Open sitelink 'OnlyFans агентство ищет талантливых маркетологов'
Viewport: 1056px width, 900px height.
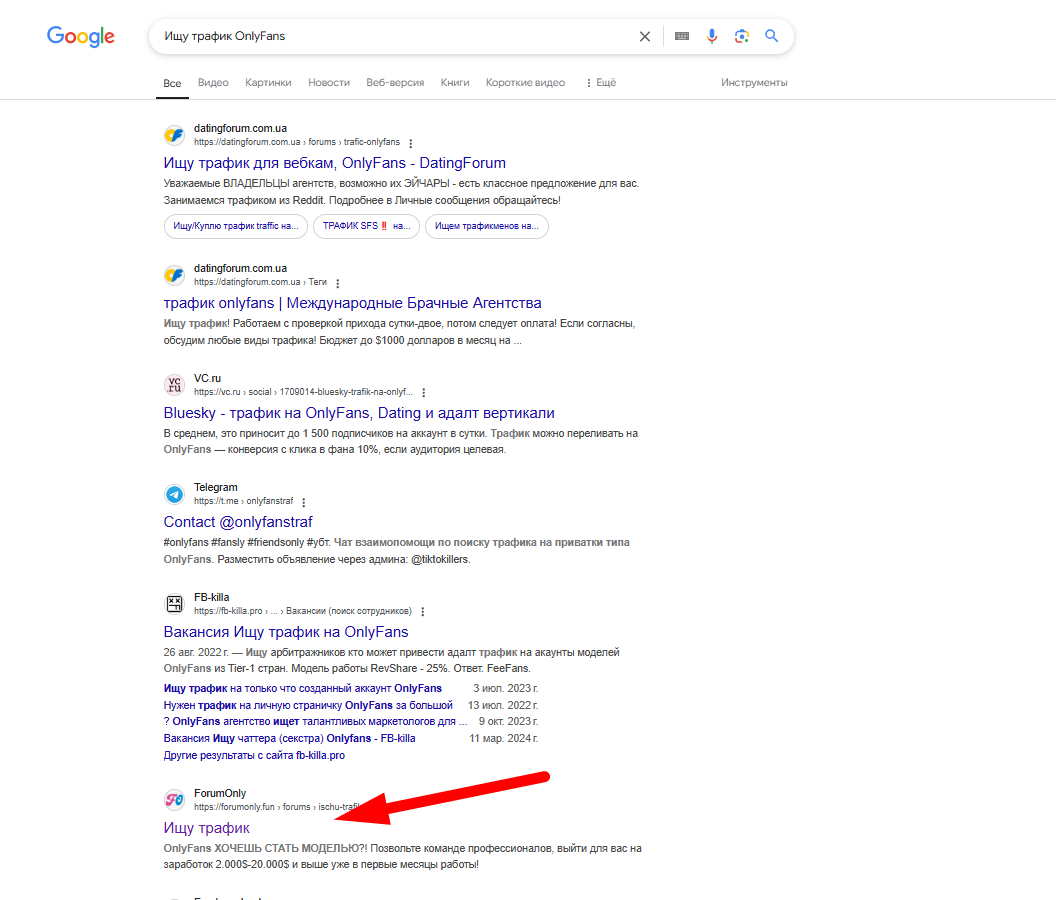pyautogui.click(x=315, y=721)
